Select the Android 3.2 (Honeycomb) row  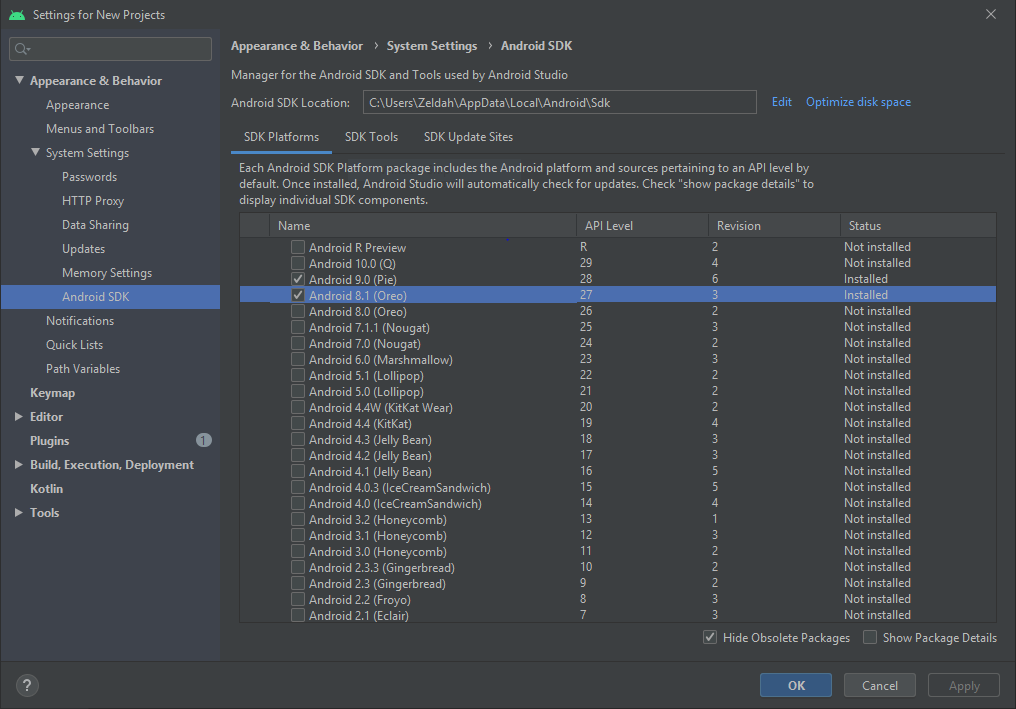click(x=618, y=520)
